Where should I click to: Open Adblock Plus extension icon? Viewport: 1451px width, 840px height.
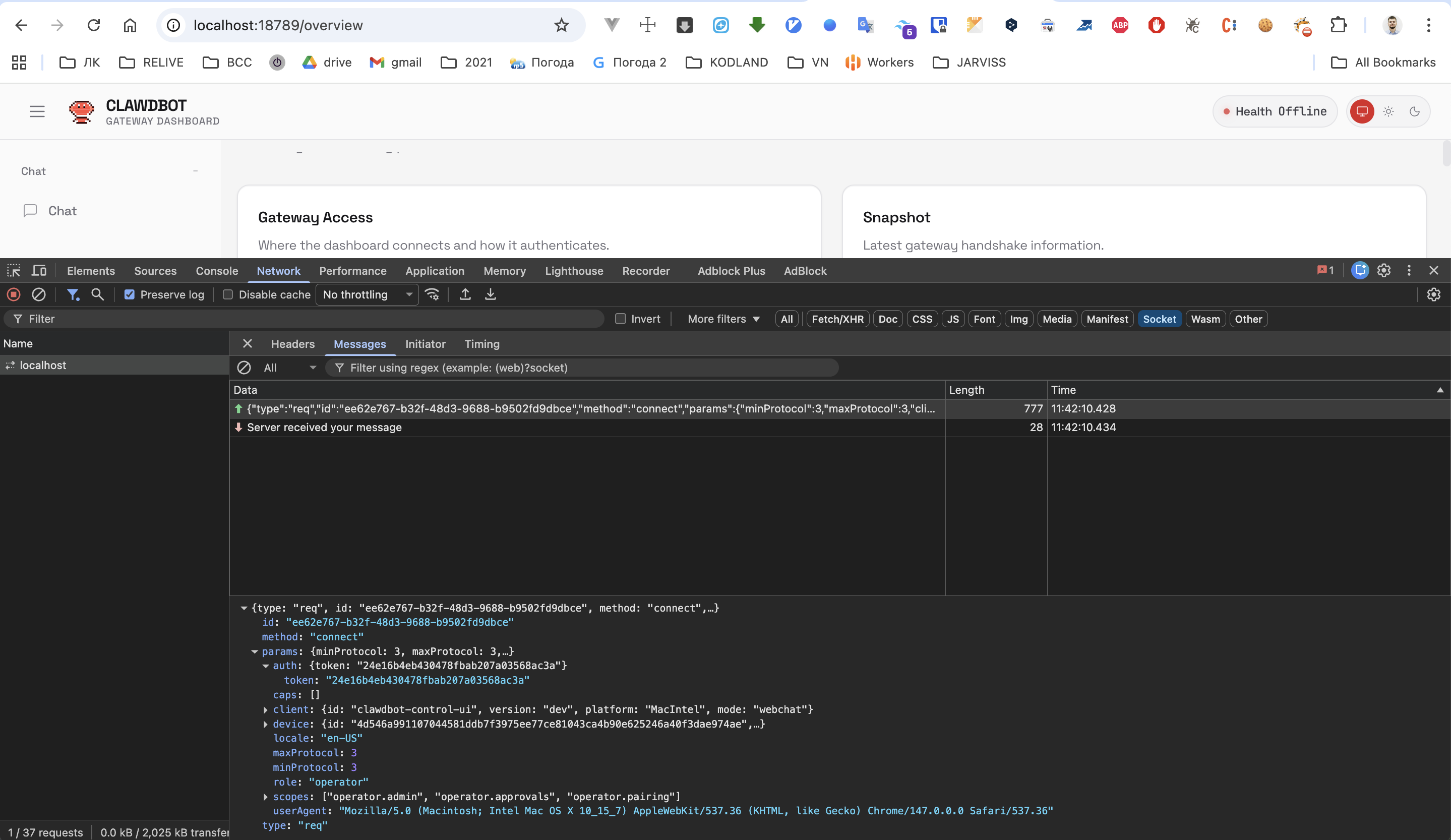point(1120,25)
